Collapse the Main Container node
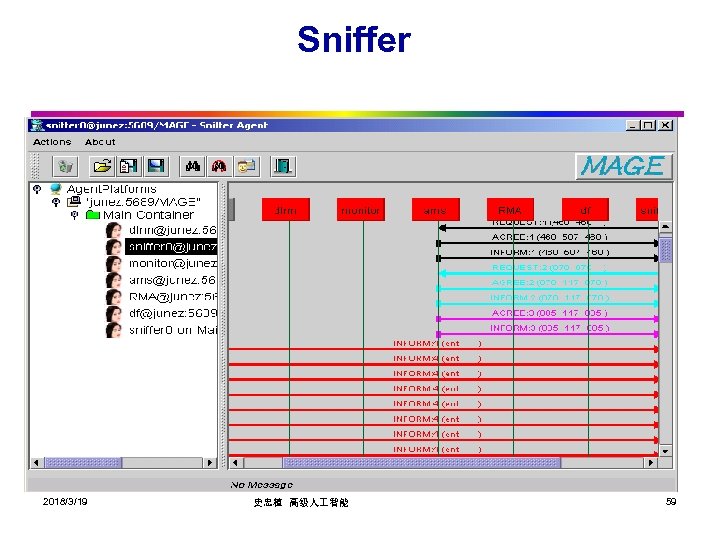720x540 pixels. pyautogui.click(x=74, y=215)
